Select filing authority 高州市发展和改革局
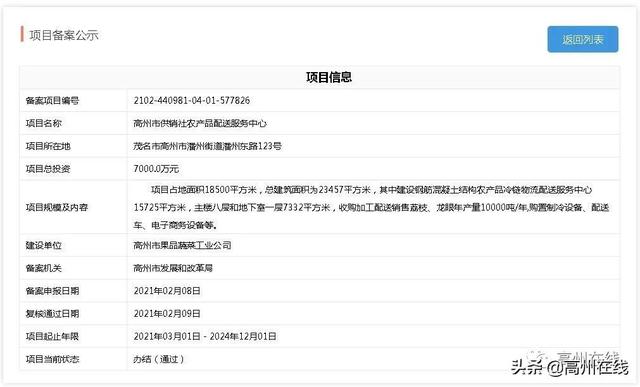Viewport: 640px width, 387px height. coord(173,268)
